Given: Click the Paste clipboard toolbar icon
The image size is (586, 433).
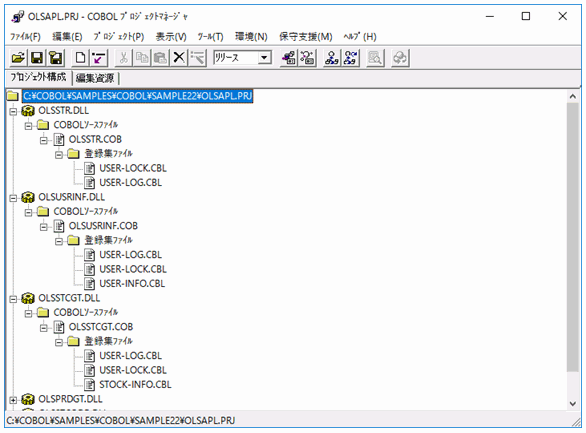Looking at the screenshot, I should (161, 58).
